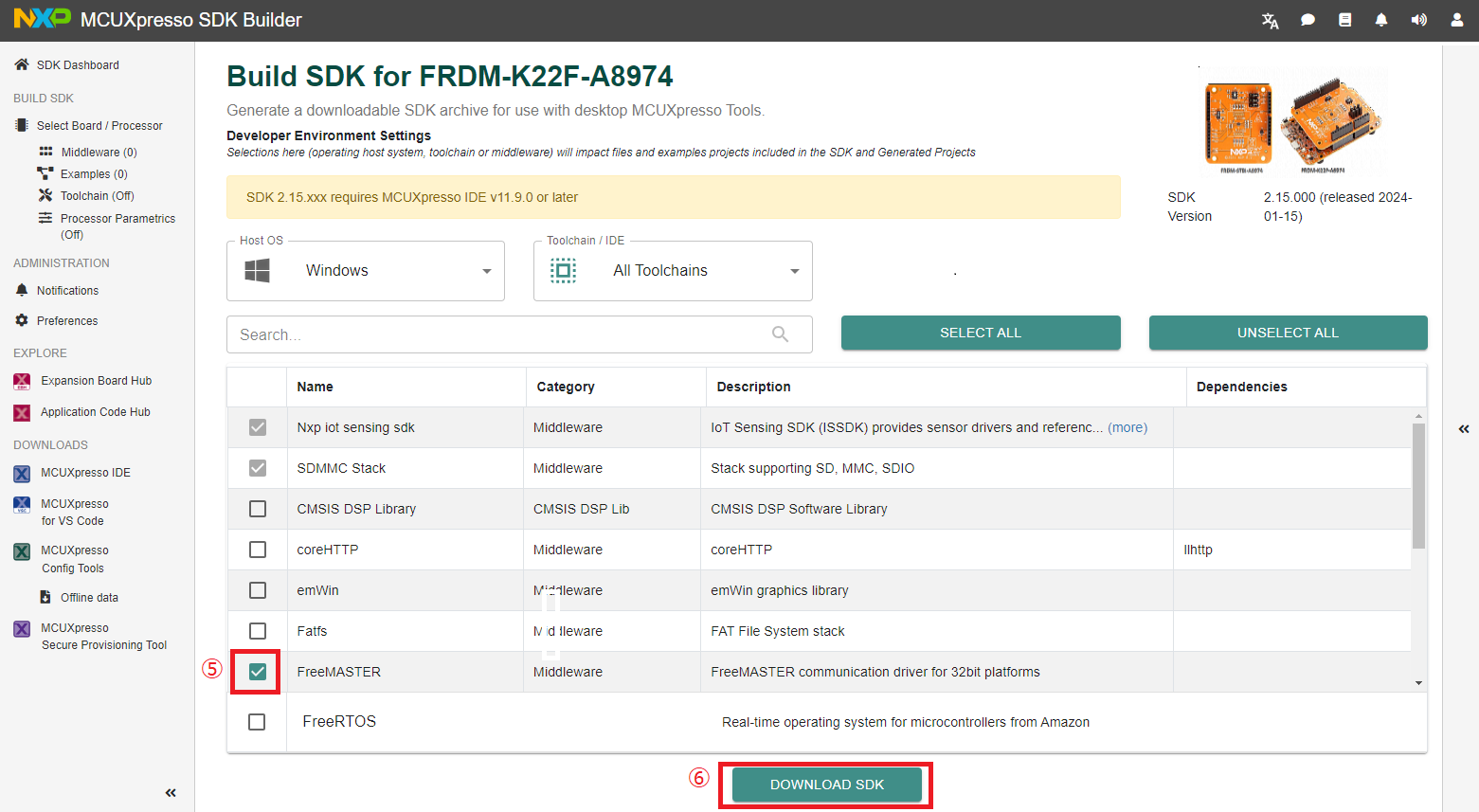The image size is (1479, 812).
Task: Open SDK Dashboard in sidebar
Action: point(78,65)
